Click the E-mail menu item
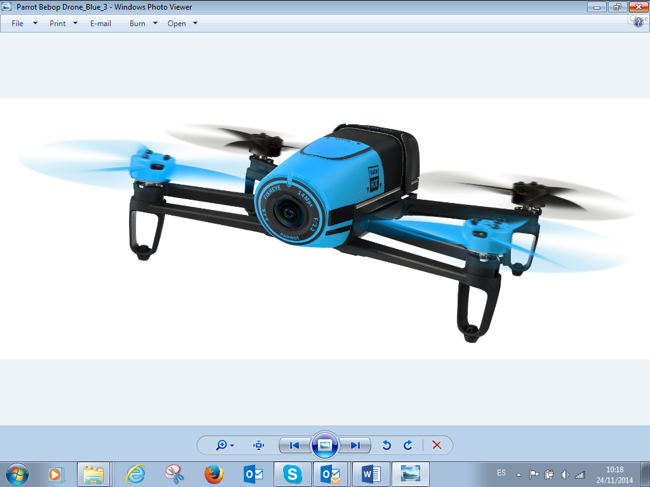Image resolution: width=650 pixels, height=487 pixels. point(101,24)
